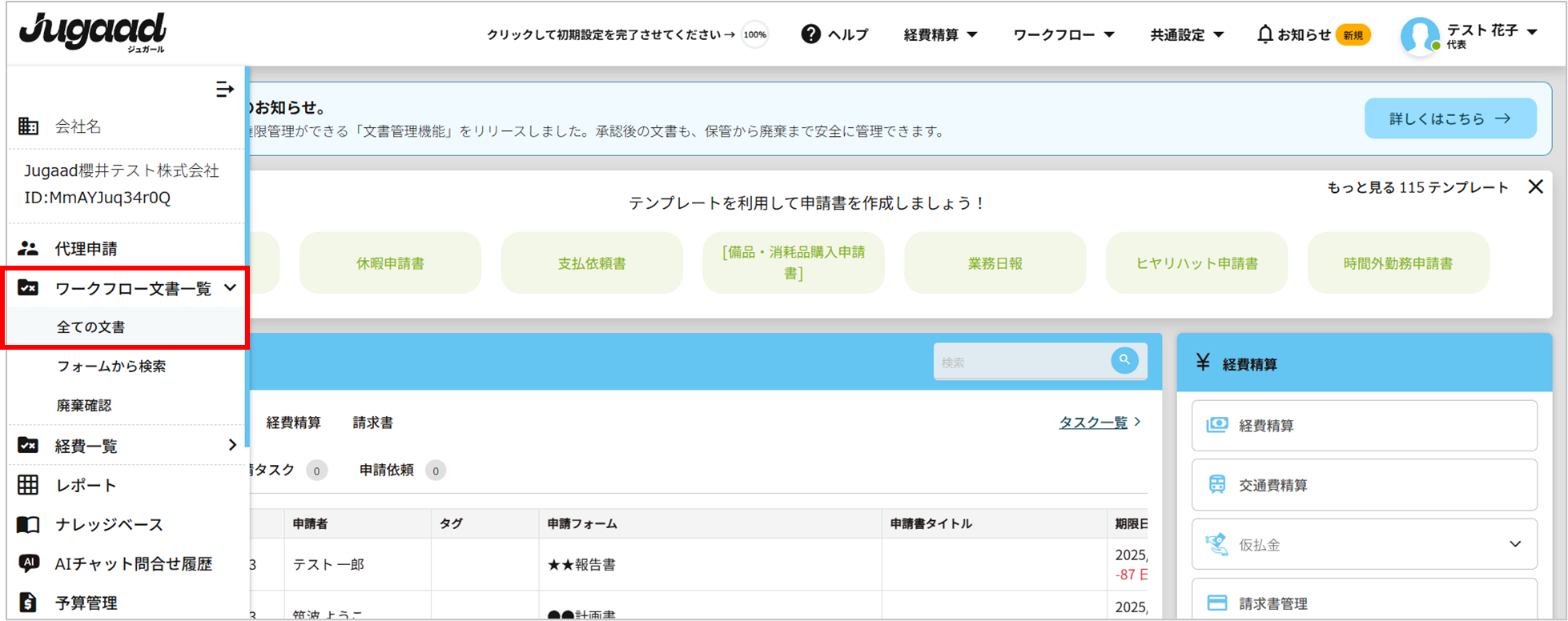Open the レポート grid icon
This screenshot has width=1568, height=621.
(x=28, y=485)
